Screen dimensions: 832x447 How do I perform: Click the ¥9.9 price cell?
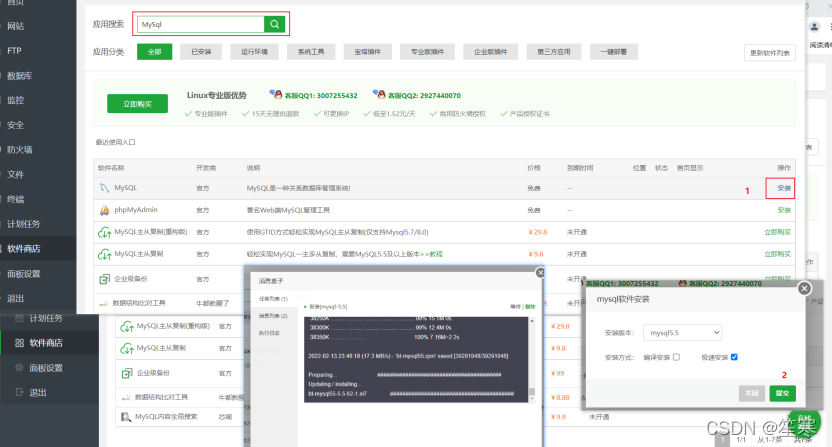coord(558,417)
